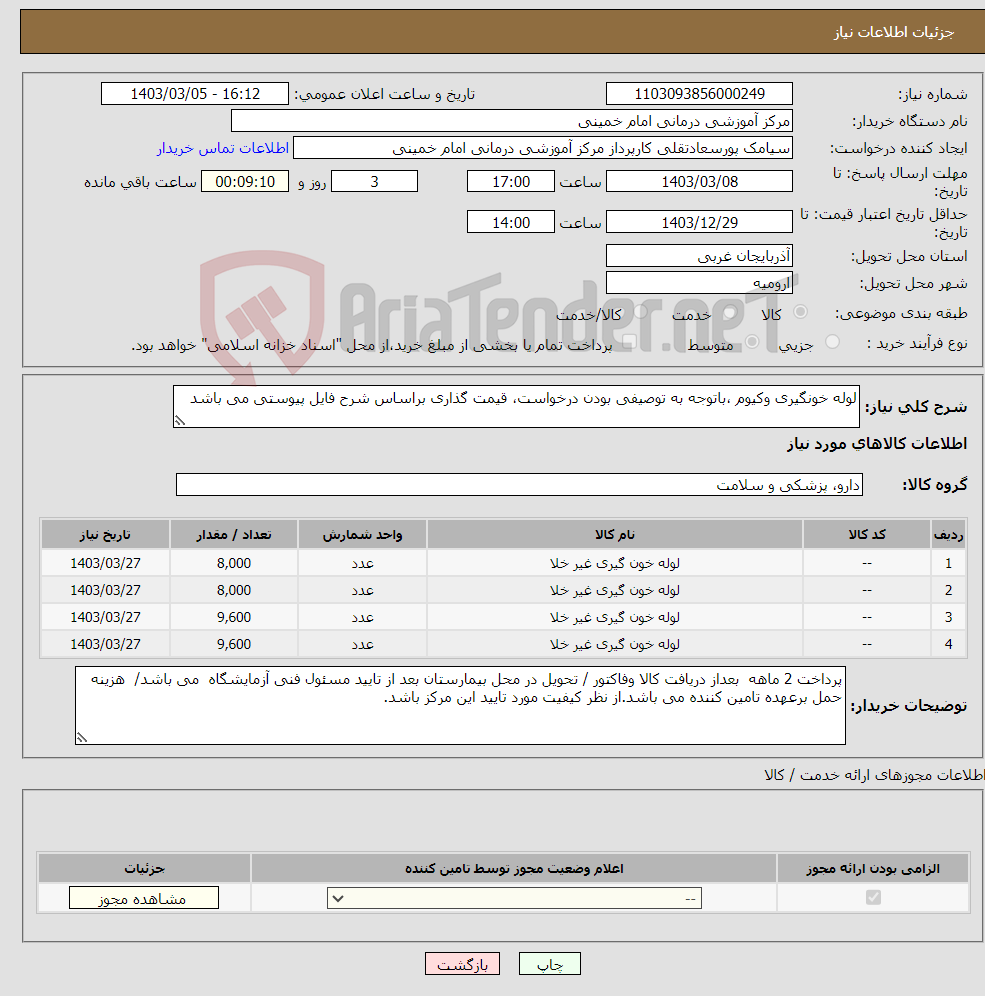Click need date 1403/03/27 in row 1
The height and width of the screenshot is (996, 985).
pos(105,563)
